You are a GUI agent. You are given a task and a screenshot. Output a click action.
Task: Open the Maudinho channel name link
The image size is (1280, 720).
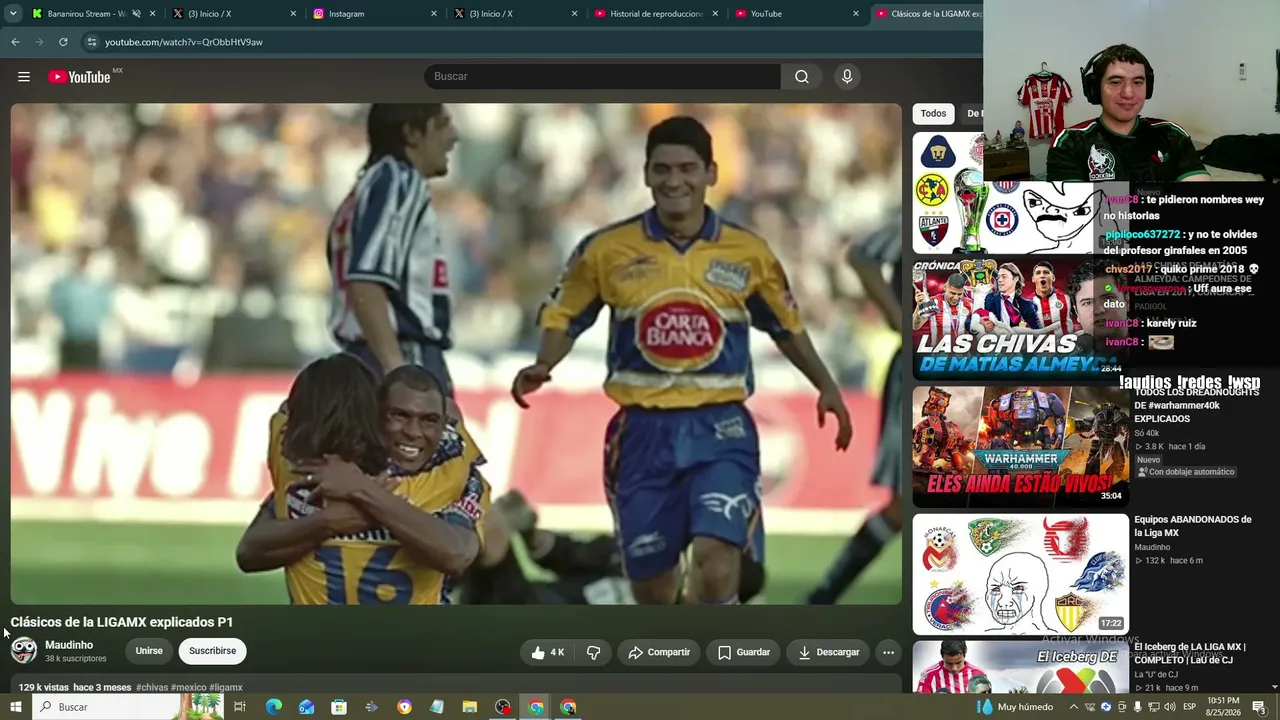coord(69,645)
